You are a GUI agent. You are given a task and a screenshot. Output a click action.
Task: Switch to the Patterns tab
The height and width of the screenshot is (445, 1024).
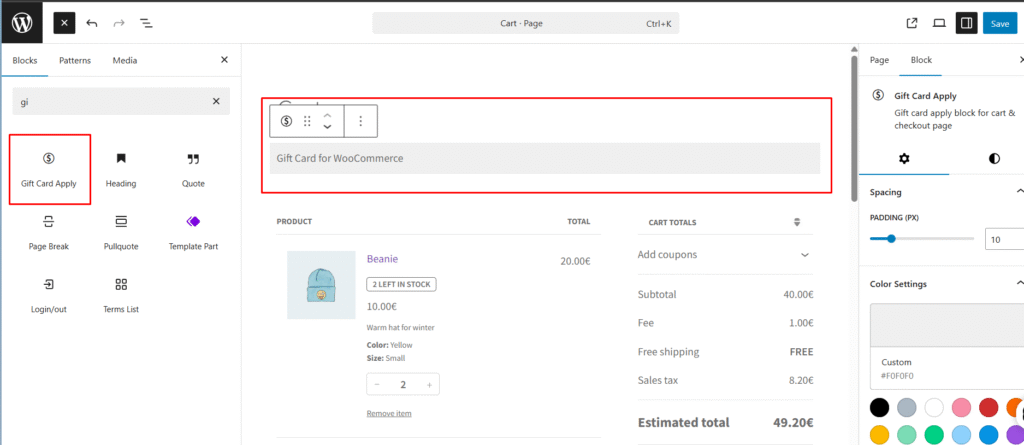[x=75, y=60]
